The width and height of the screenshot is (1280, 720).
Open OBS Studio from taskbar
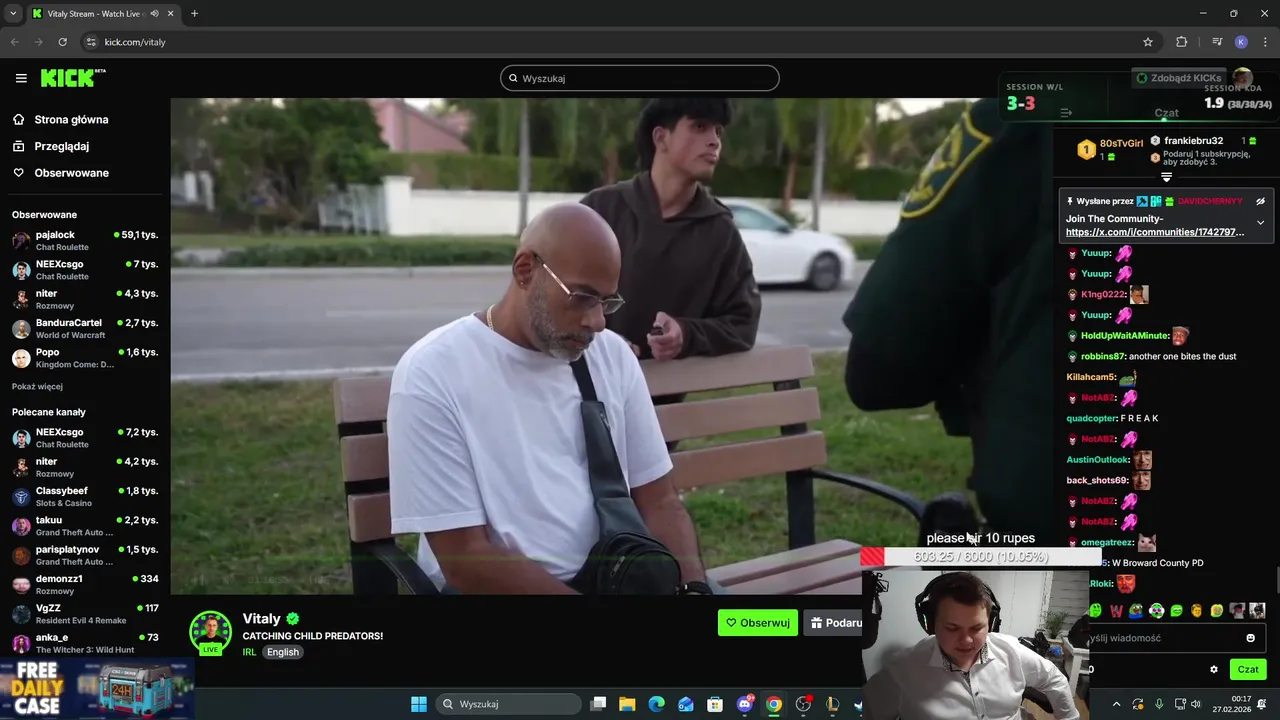(803, 704)
